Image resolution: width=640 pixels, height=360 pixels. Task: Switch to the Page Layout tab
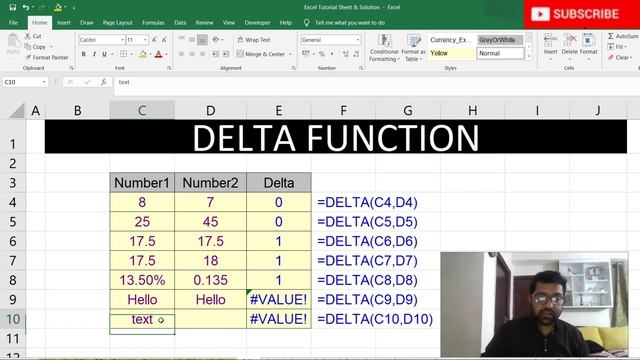coord(118,22)
